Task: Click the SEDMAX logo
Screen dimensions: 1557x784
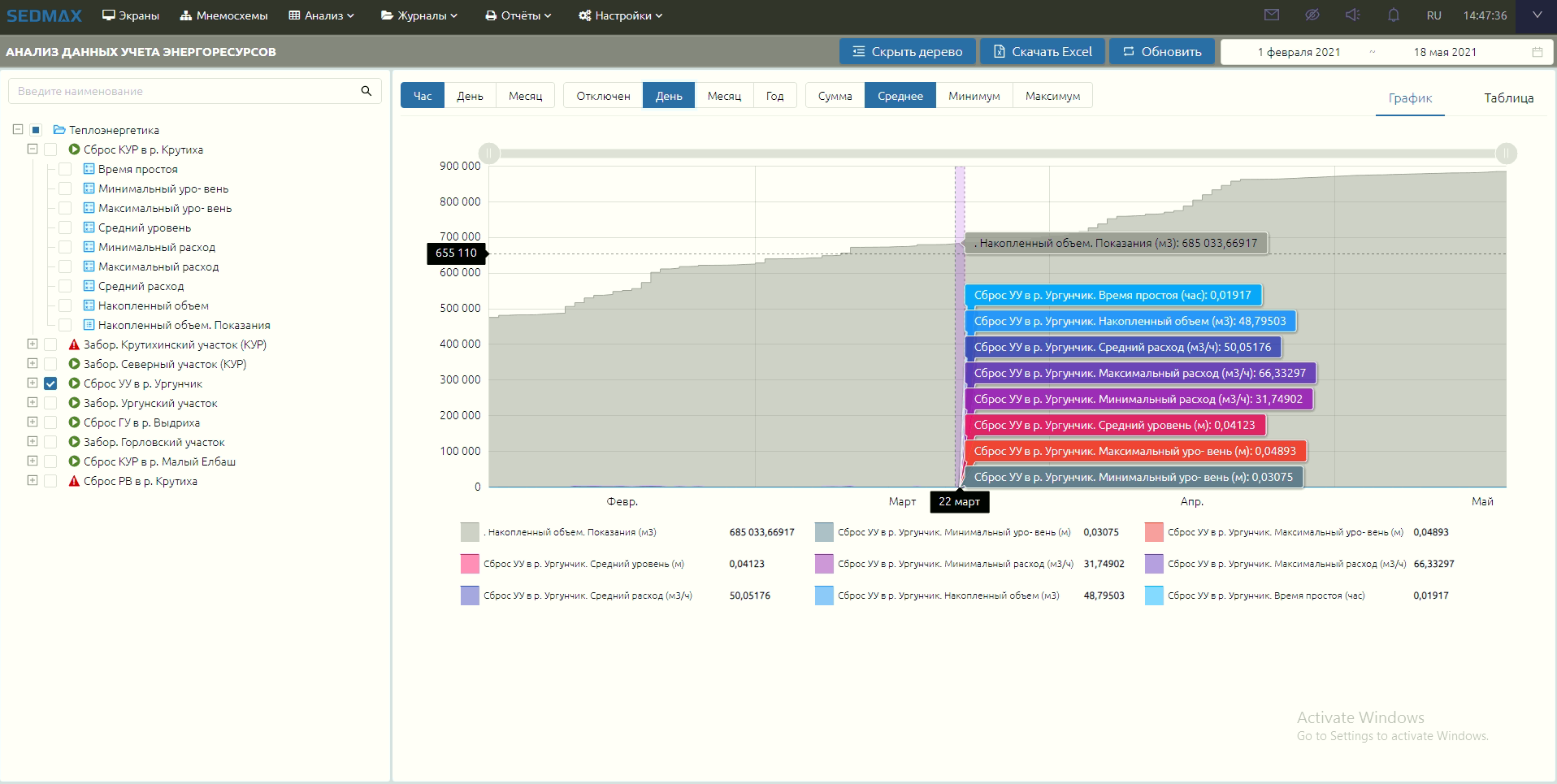Action: coord(45,15)
